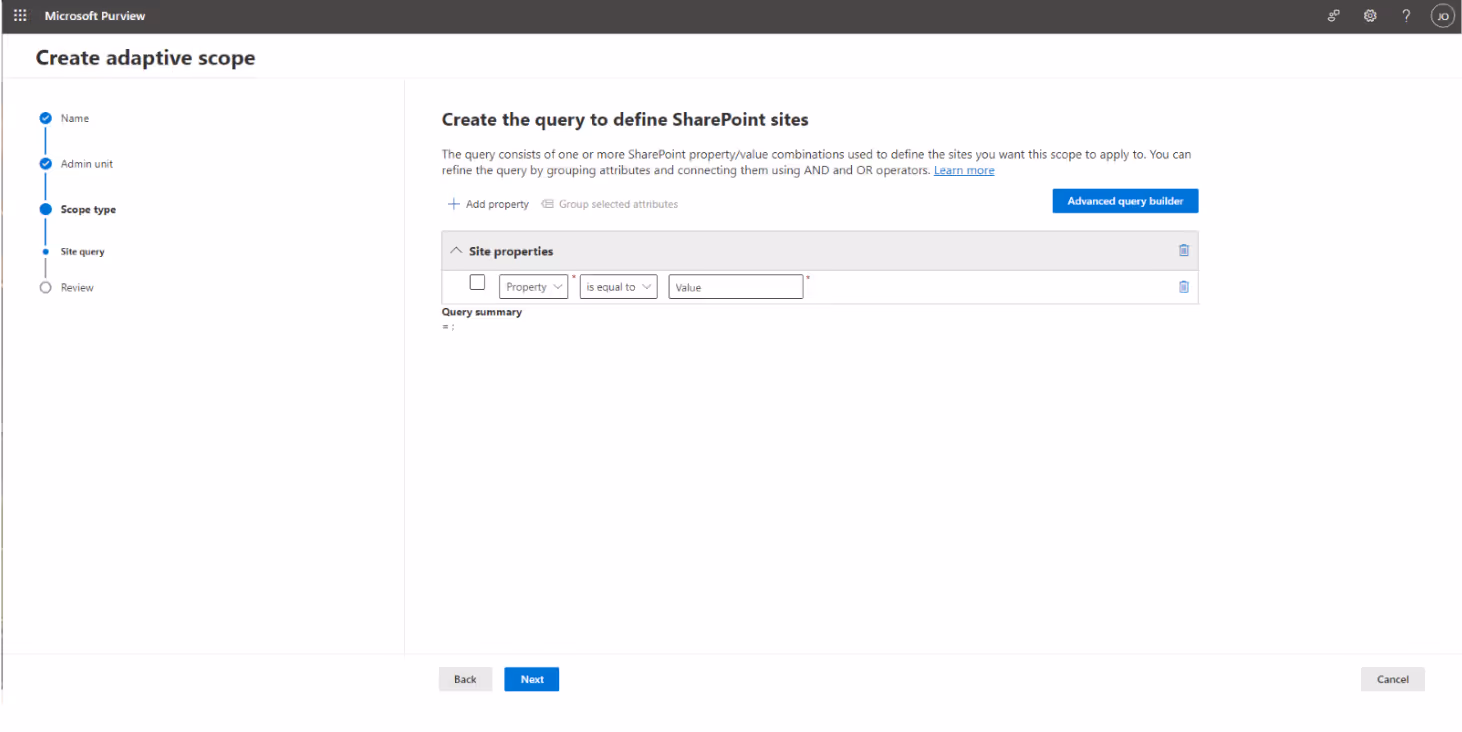The height and width of the screenshot is (732, 1462).
Task: Open the settings gear icon
Action: 1370,16
